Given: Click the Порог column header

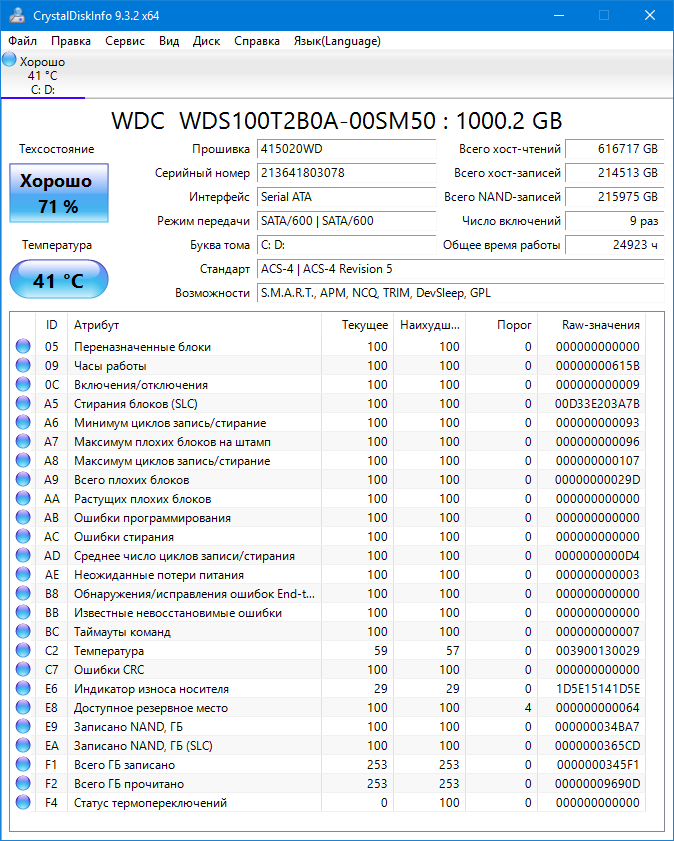Looking at the screenshot, I should point(501,324).
